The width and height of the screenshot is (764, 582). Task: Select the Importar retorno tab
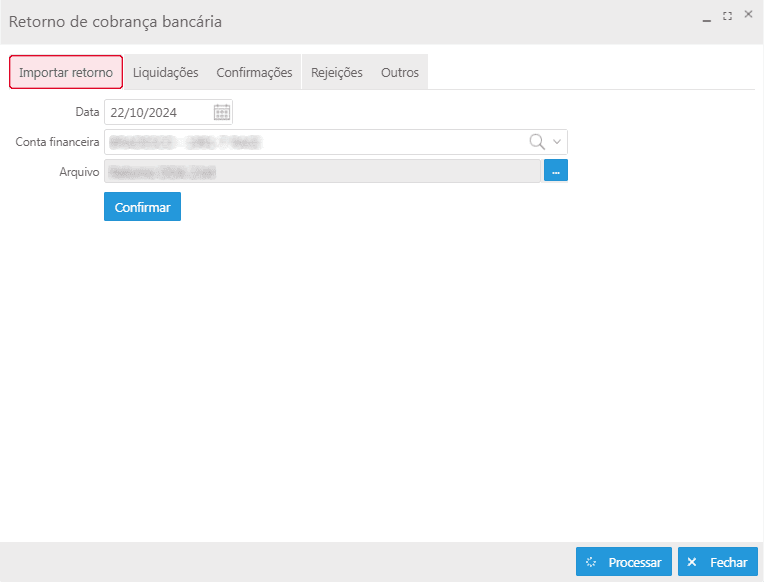point(66,72)
